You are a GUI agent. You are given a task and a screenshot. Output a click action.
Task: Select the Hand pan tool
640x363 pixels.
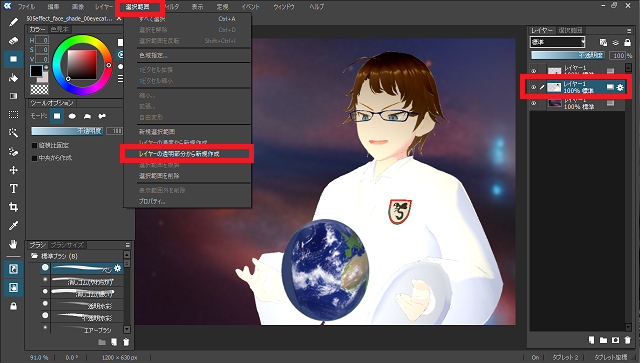13,244
